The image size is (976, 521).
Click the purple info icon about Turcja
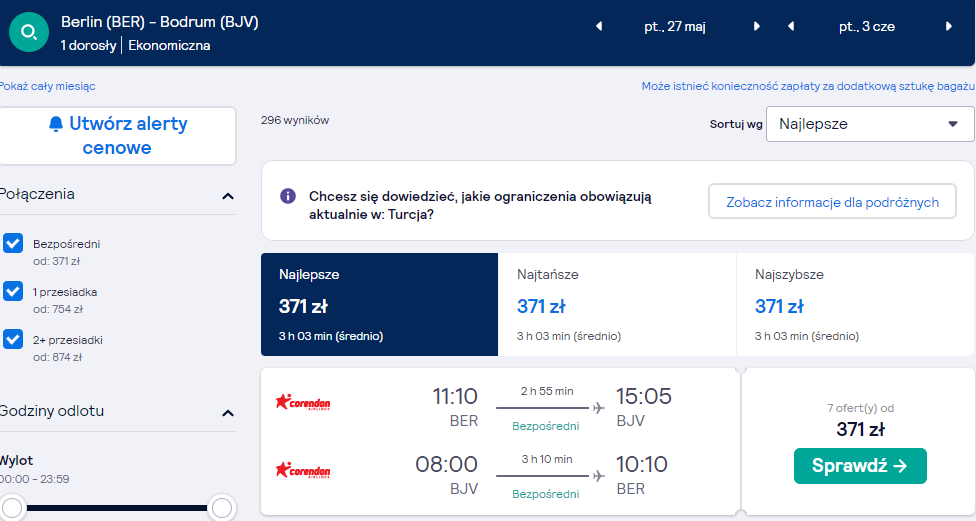[288, 196]
